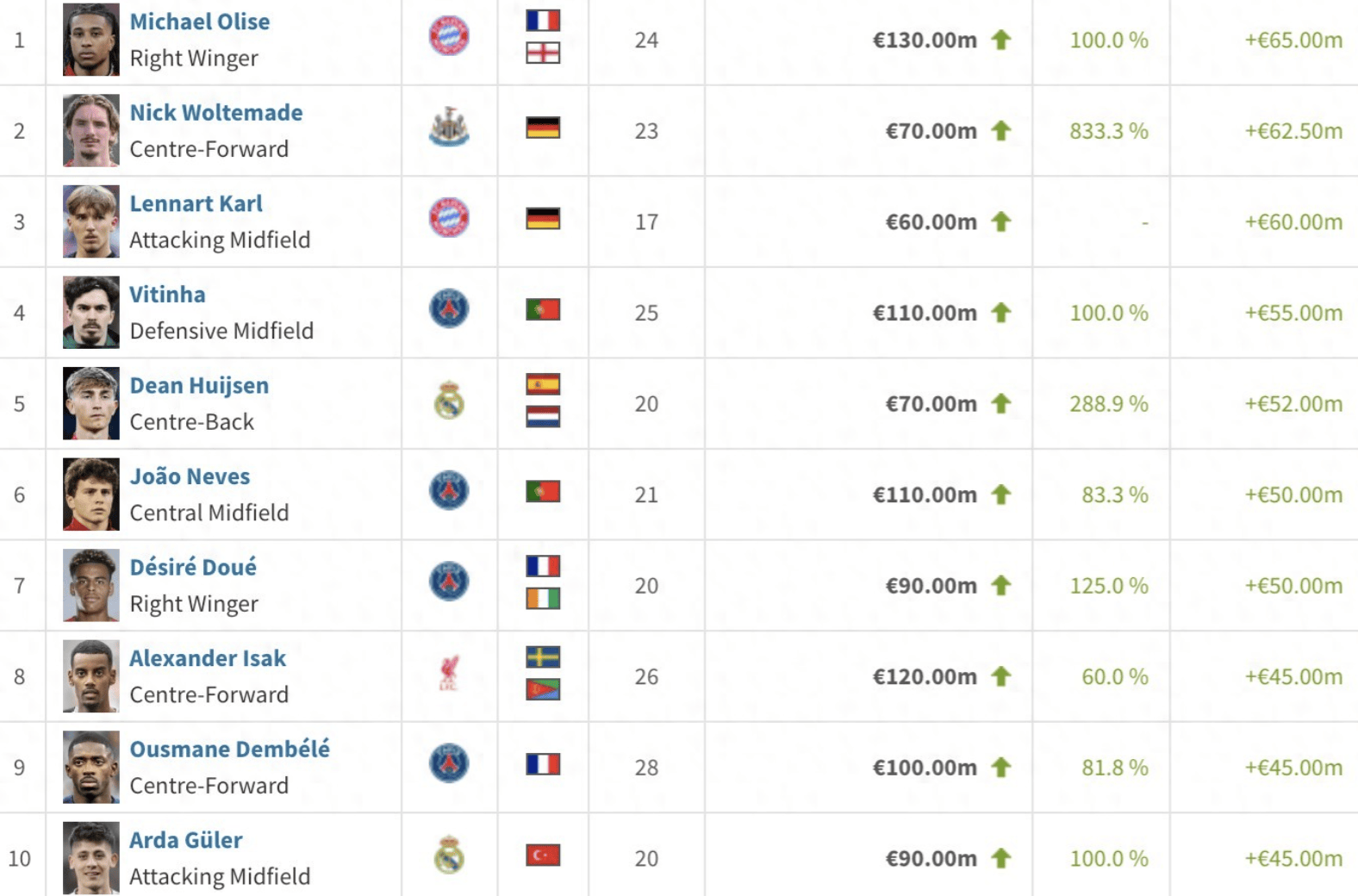Screen dimensions: 1358x896
Task: Click Liverpool crest in Alexander Isak row
Action: click(x=449, y=674)
